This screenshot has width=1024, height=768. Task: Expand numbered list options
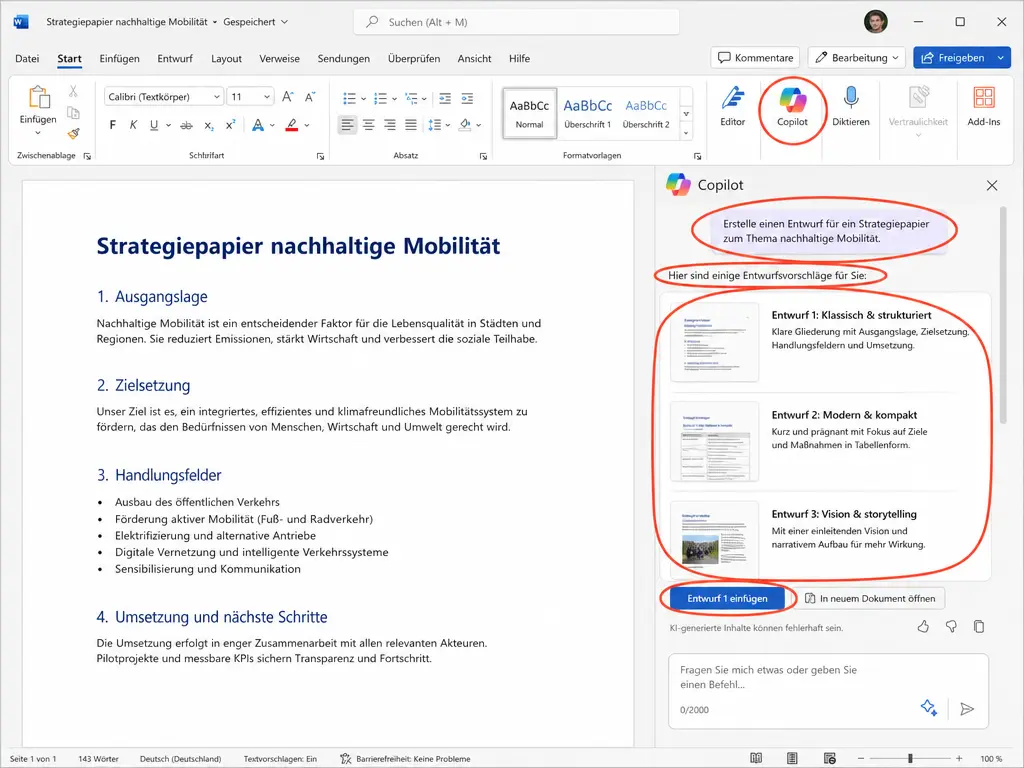394,99
